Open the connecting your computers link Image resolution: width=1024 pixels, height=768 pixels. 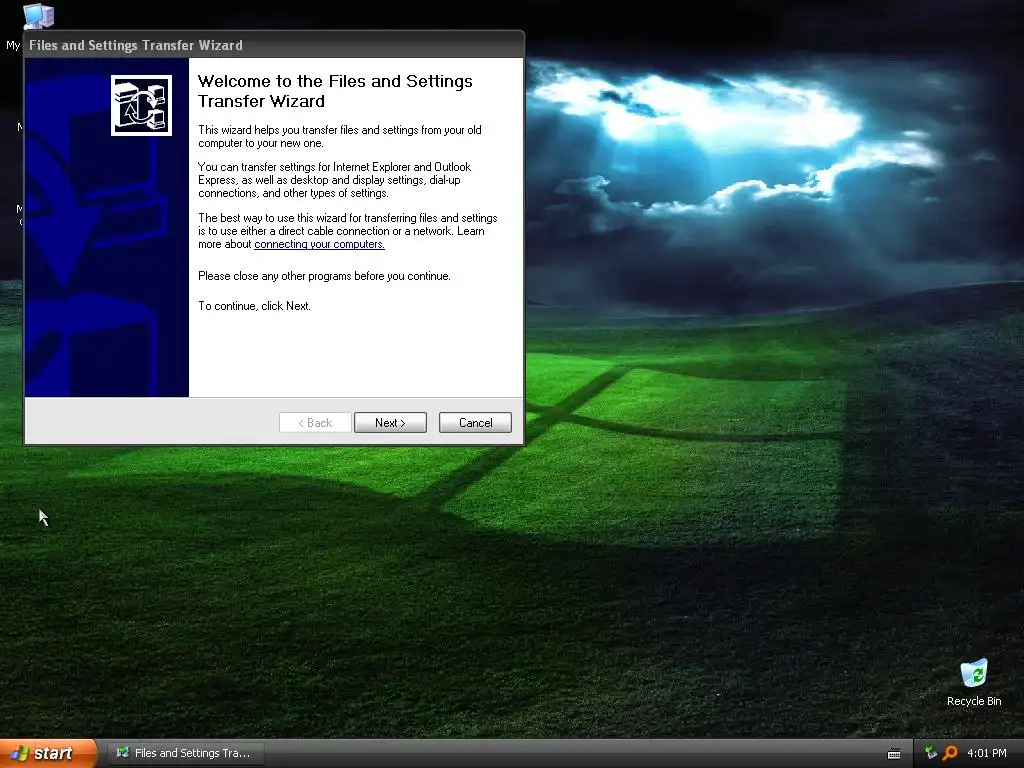point(319,244)
